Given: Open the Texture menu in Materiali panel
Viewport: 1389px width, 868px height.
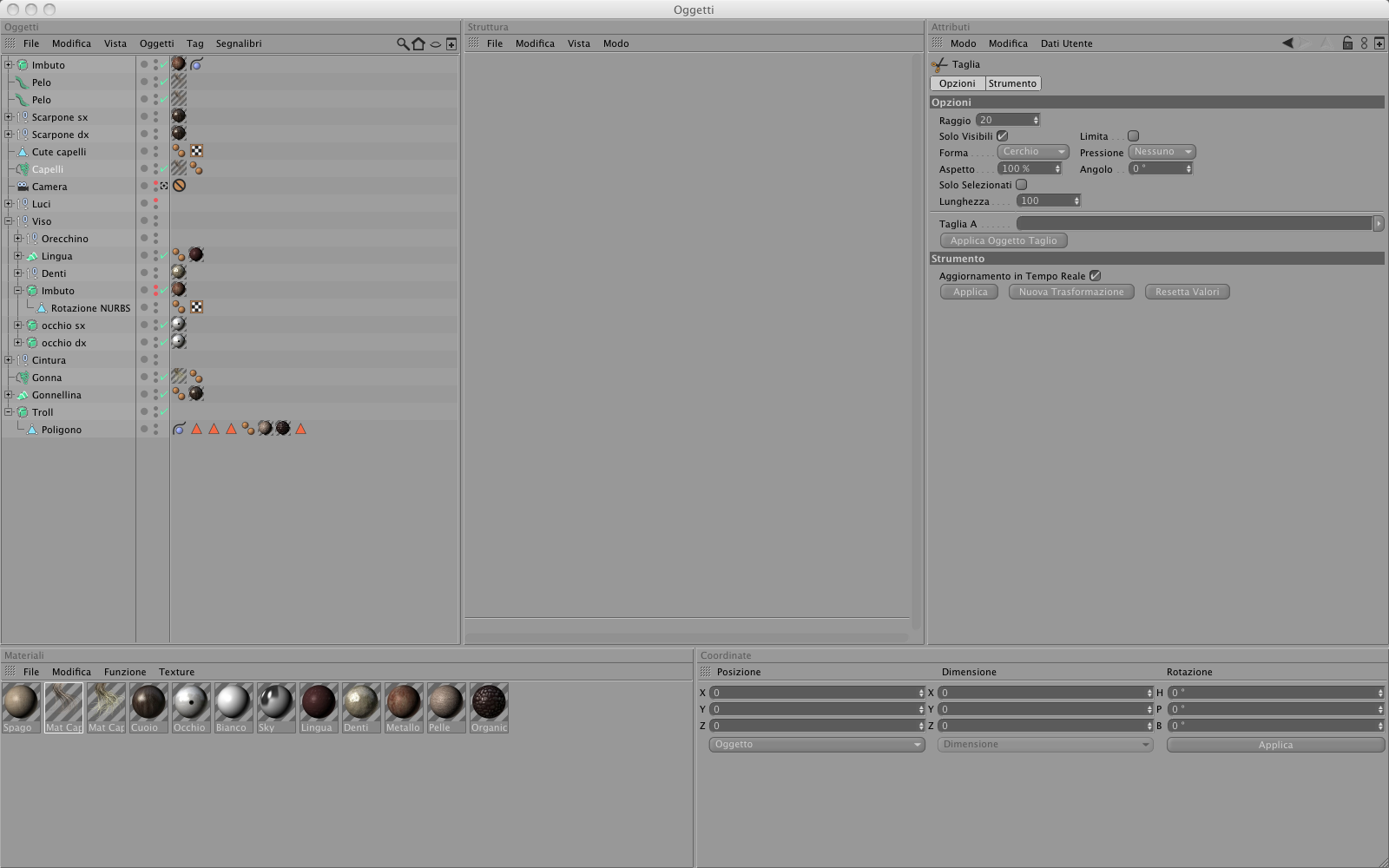Looking at the screenshot, I should tap(177, 672).
